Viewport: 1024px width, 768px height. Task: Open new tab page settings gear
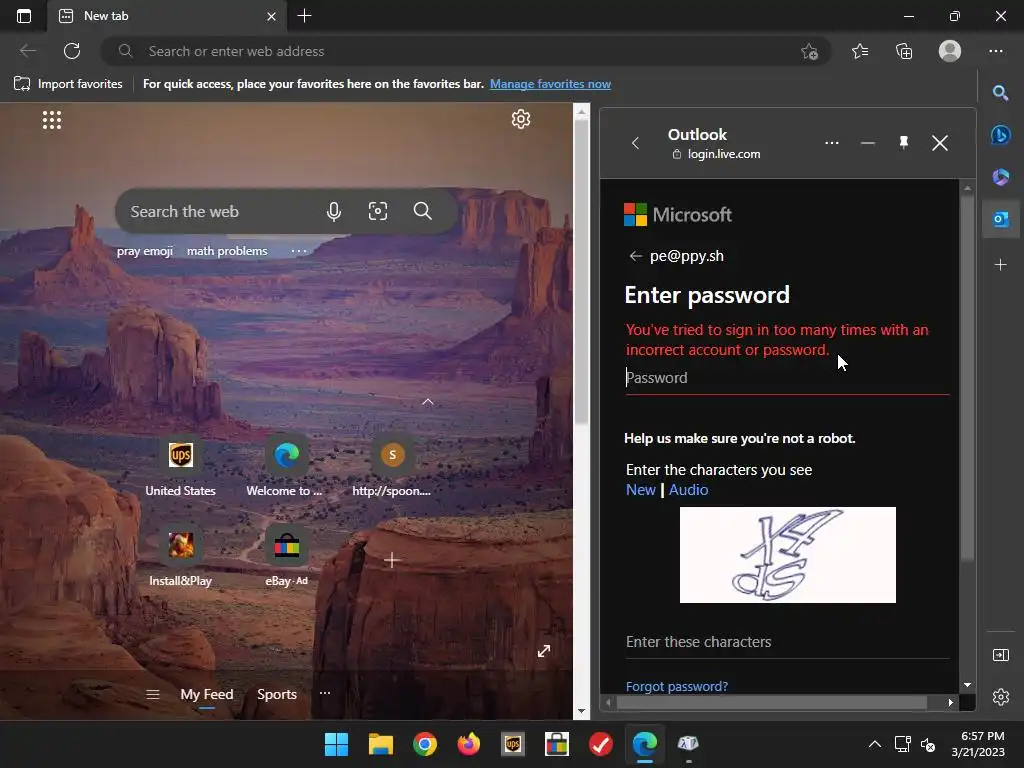tap(520, 120)
